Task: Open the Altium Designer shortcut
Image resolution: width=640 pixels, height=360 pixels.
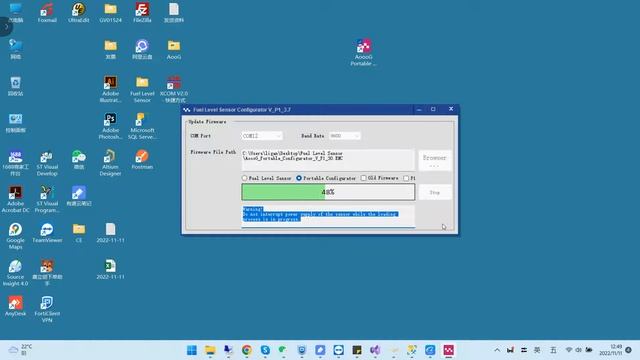Action: pyautogui.click(x=110, y=162)
